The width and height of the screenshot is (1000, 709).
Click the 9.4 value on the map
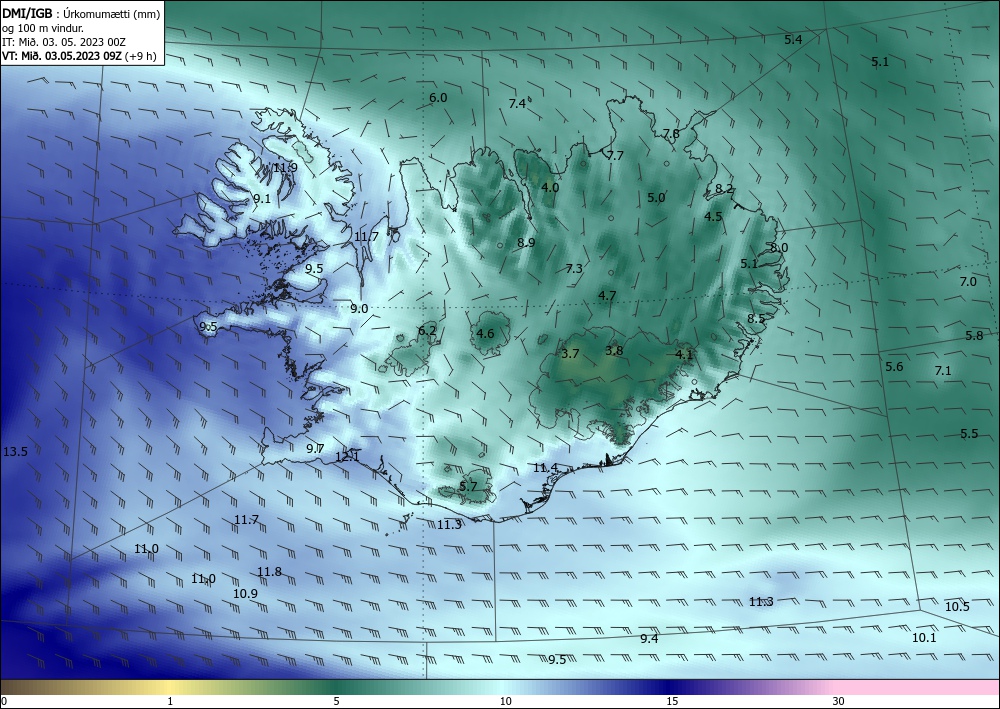point(649,638)
